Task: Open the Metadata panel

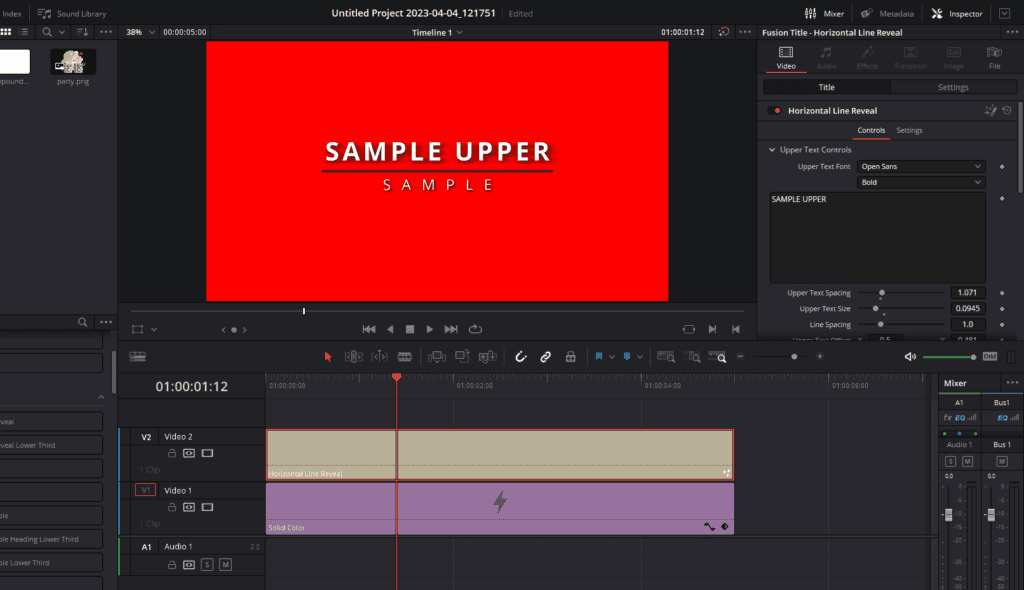Action: [887, 13]
